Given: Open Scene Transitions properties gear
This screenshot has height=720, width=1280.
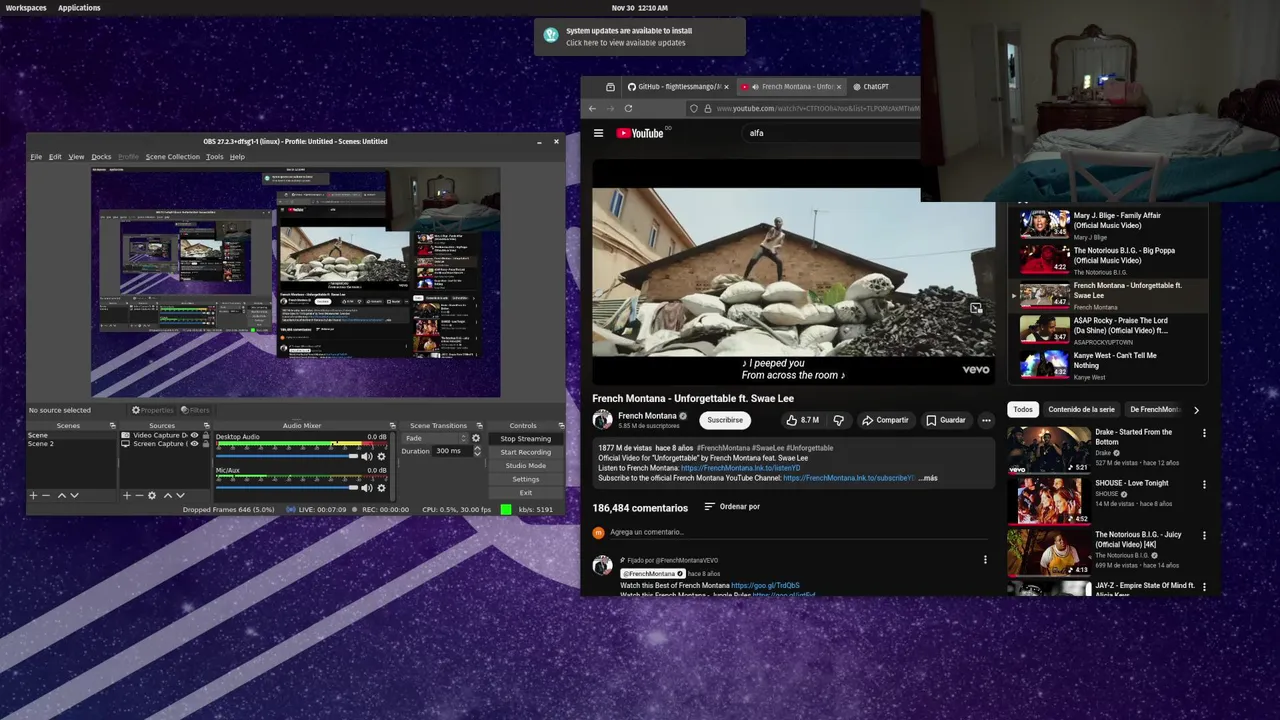Looking at the screenshot, I should coord(476,438).
